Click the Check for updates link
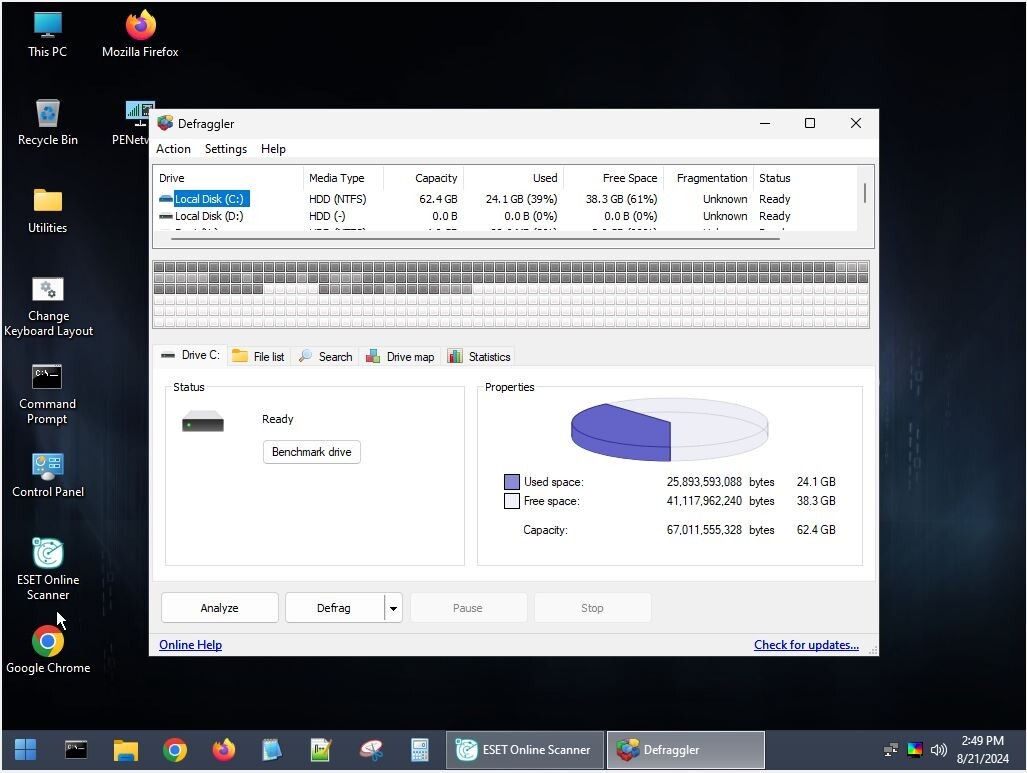The image size is (1027, 773). [806, 644]
